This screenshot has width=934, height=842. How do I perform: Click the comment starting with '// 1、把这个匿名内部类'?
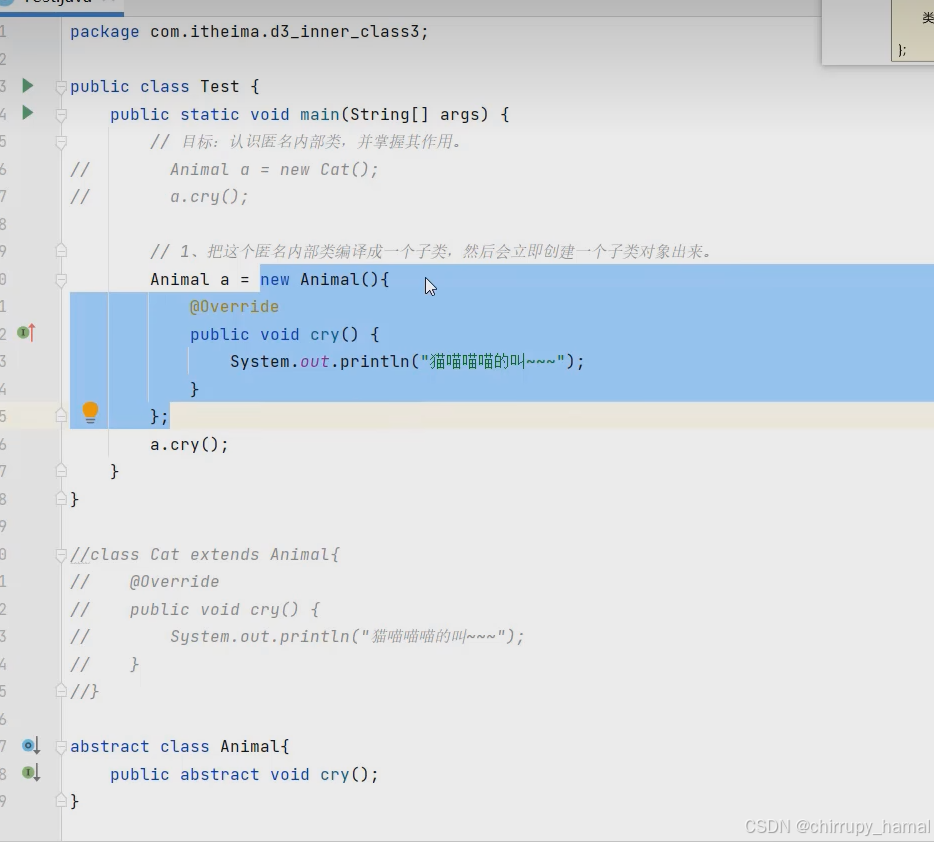431,252
